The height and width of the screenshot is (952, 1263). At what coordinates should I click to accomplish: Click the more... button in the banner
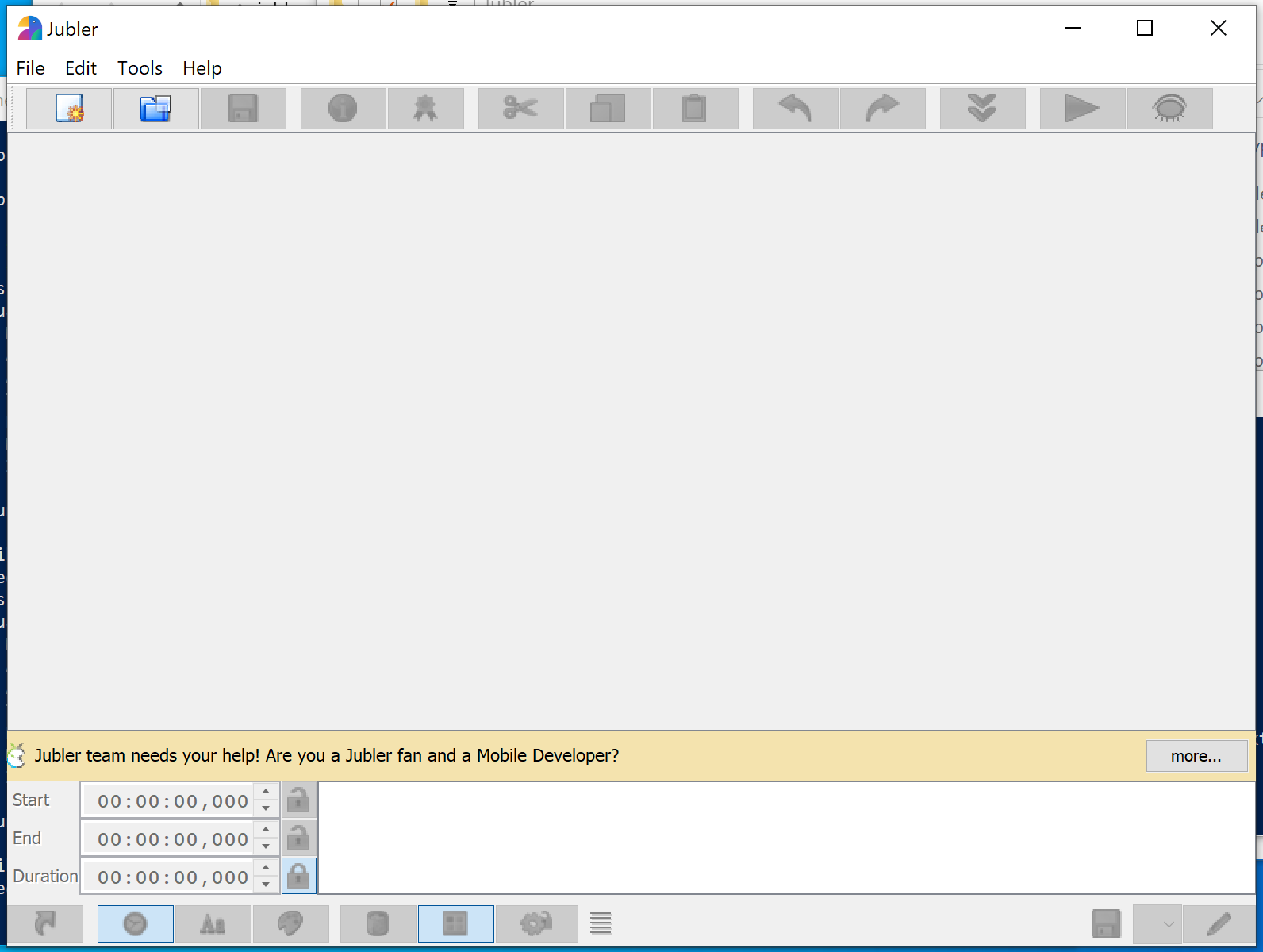[1196, 756]
